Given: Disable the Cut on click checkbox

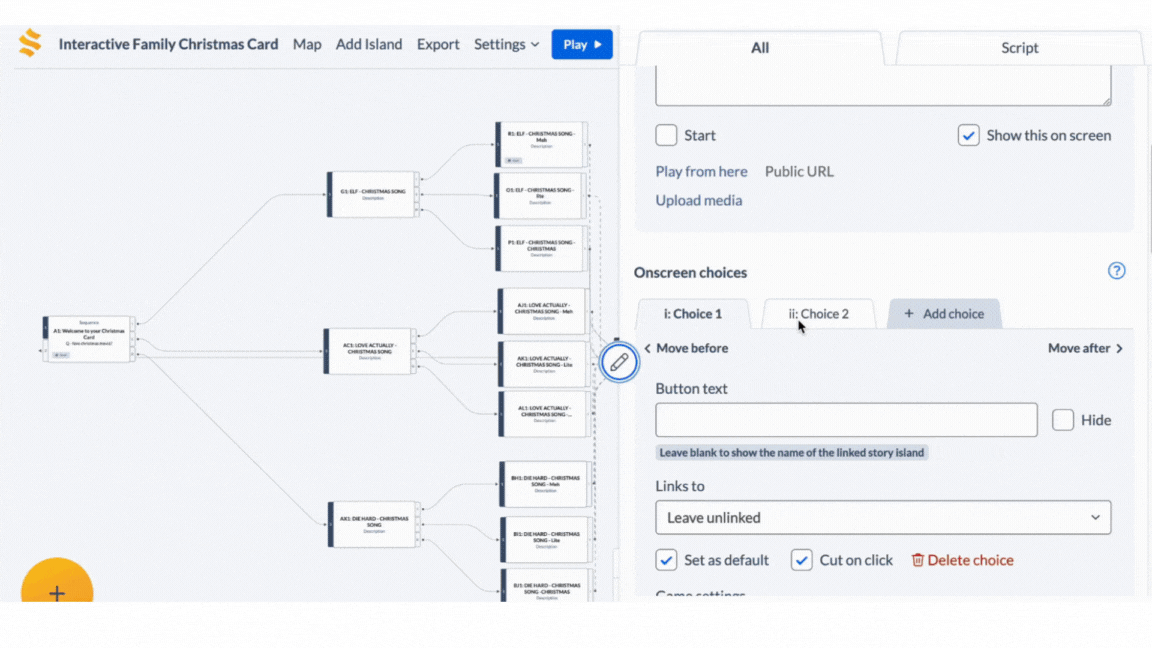Looking at the screenshot, I should 801,560.
